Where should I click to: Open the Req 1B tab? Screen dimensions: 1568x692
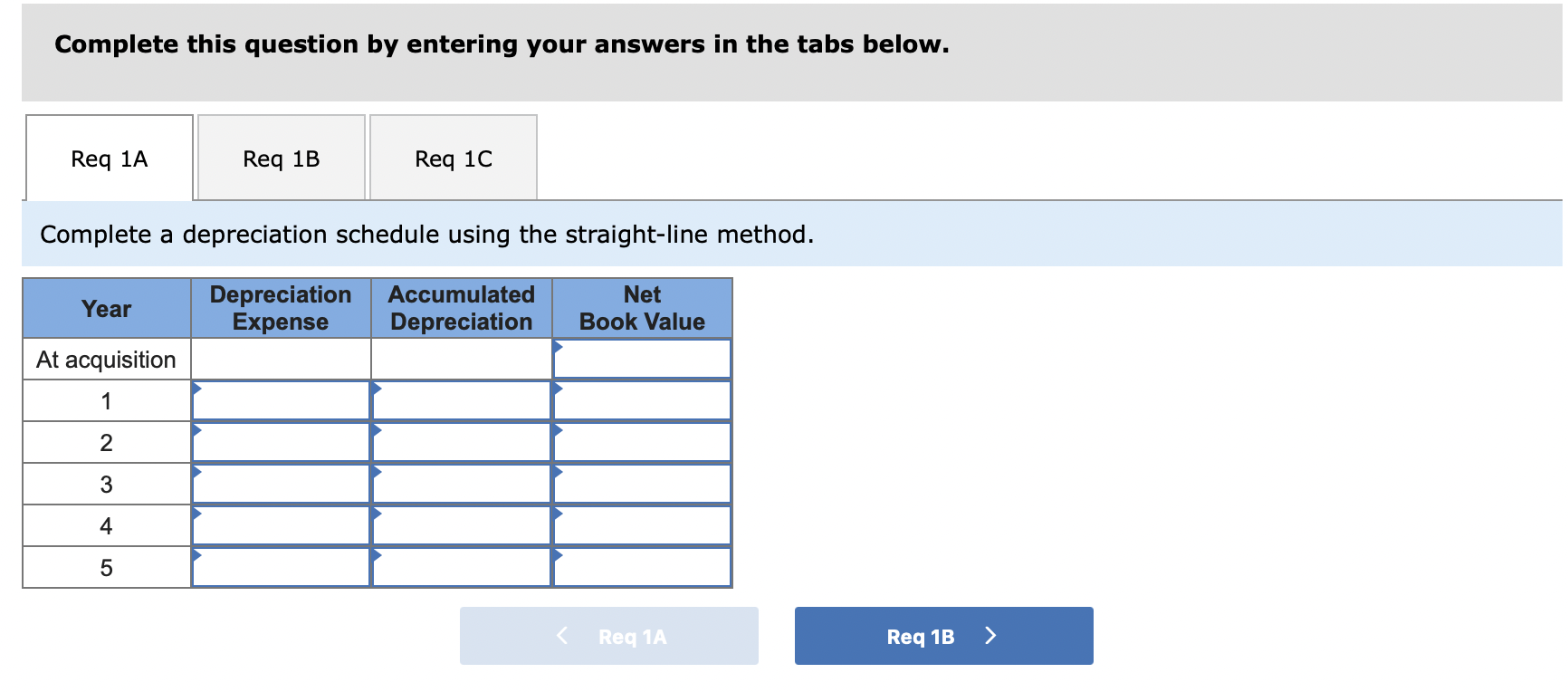tap(282, 159)
